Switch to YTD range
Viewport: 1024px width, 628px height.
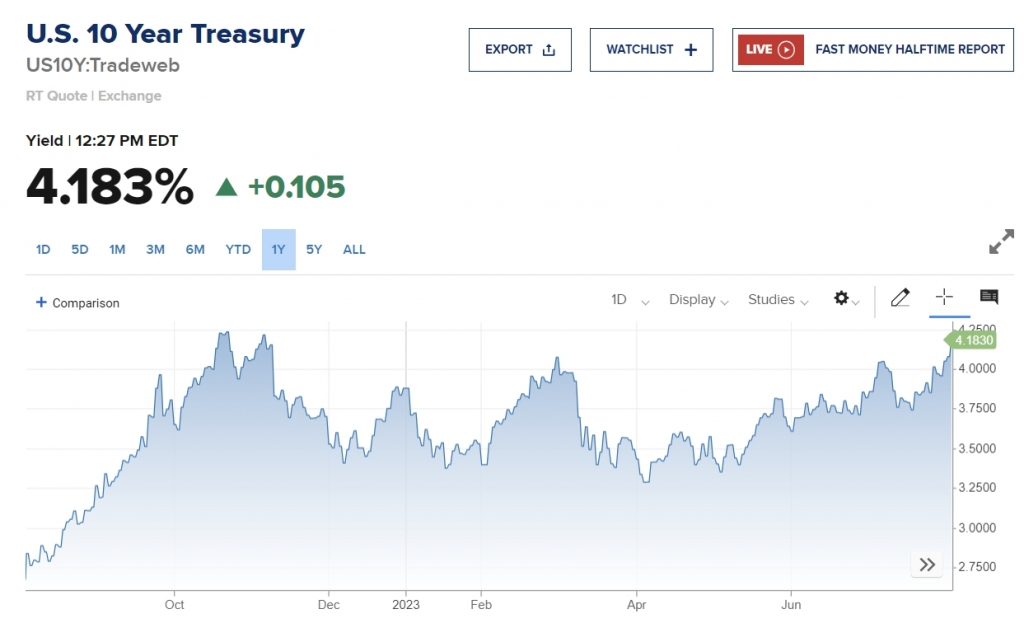pyautogui.click(x=238, y=249)
